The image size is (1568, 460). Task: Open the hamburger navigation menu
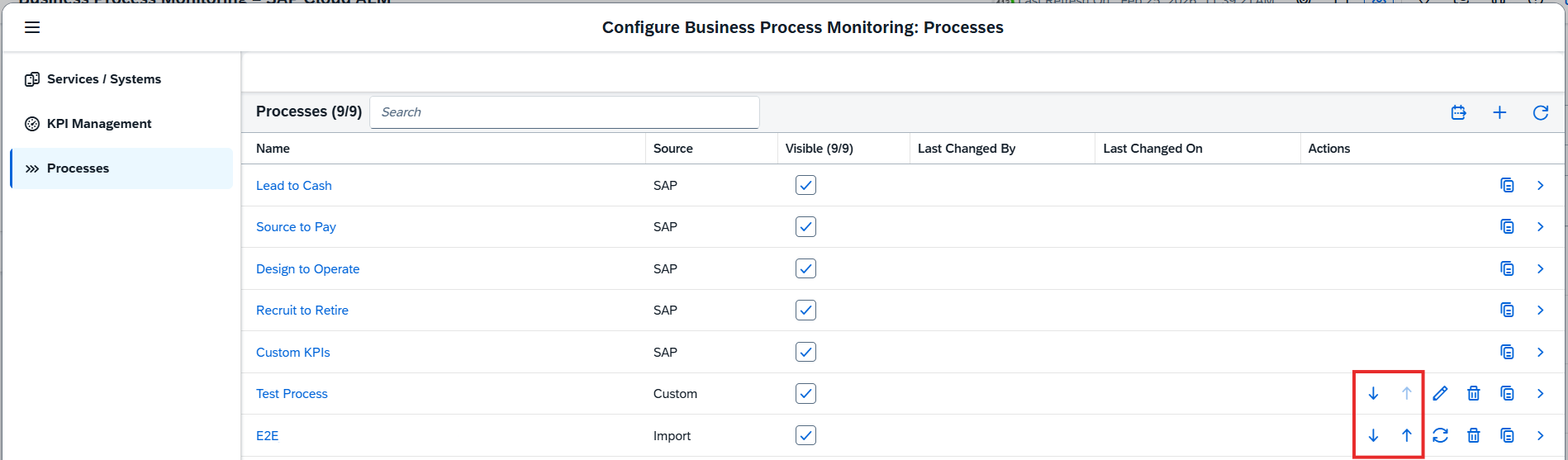coord(32,27)
